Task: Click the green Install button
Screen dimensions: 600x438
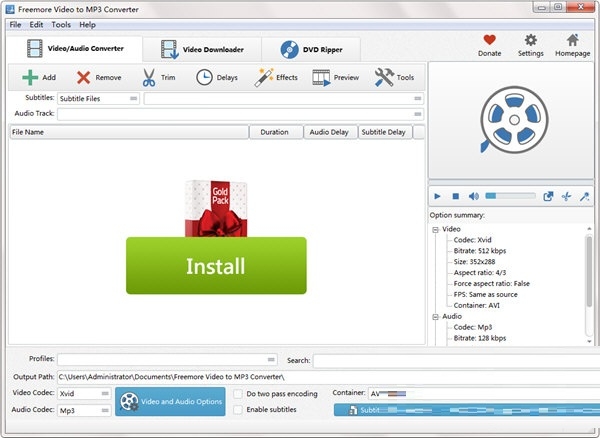Action: pos(215,266)
